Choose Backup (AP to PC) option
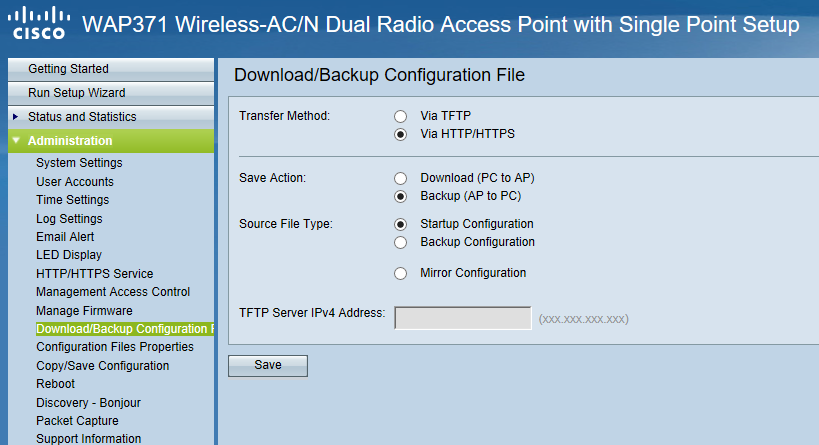Viewport: 819px width, 445px height. point(401,196)
